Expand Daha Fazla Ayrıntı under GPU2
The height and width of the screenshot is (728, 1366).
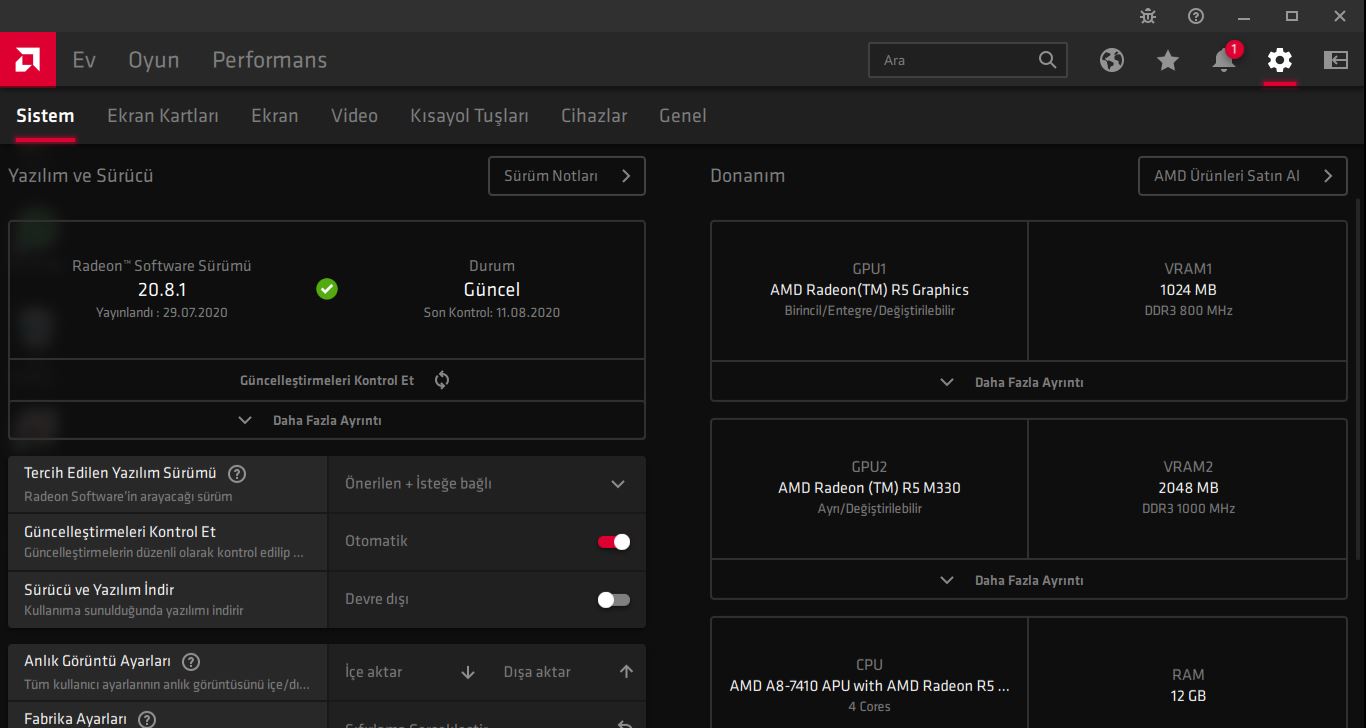pos(1028,580)
